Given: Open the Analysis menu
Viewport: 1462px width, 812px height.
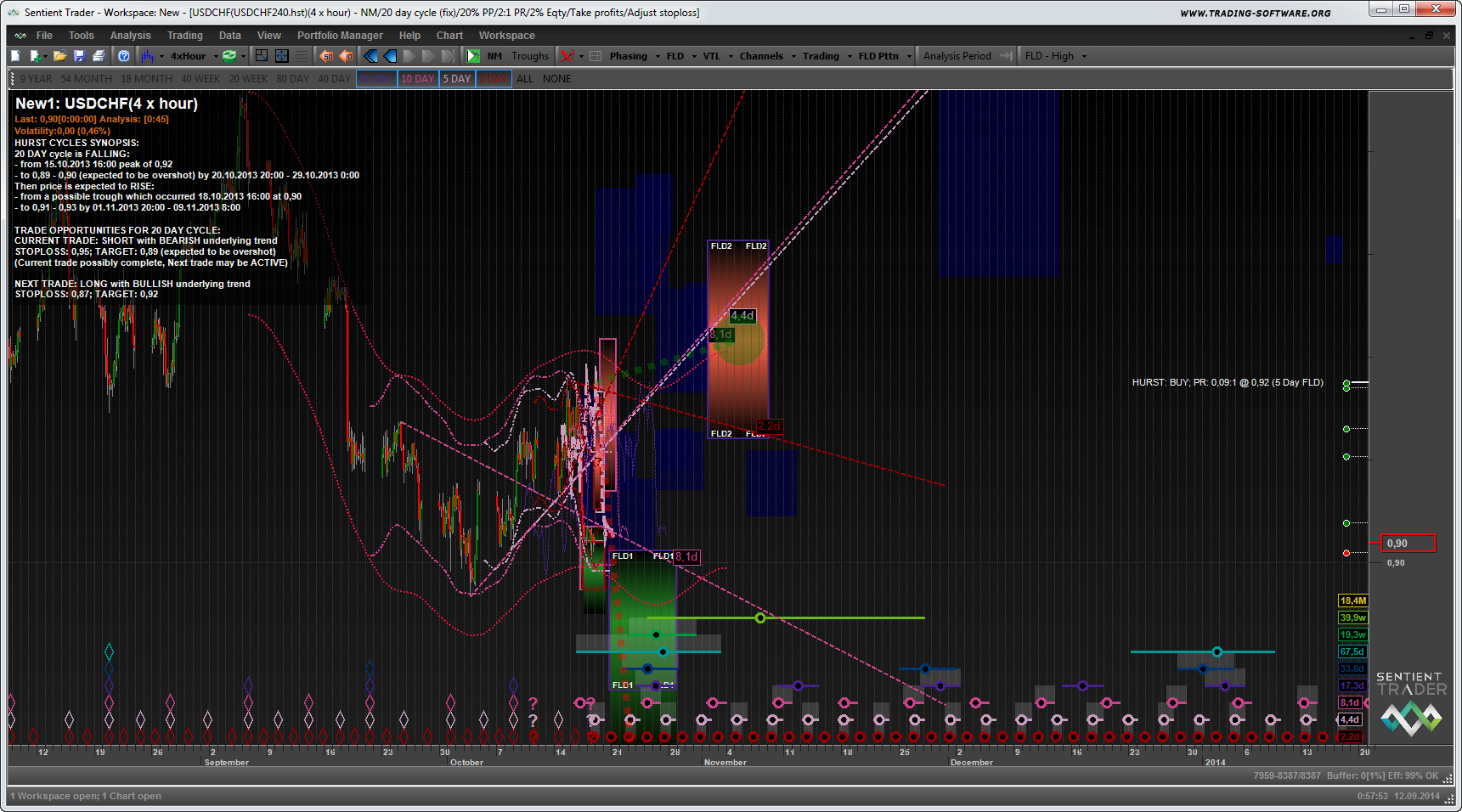Looking at the screenshot, I should tap(130, 36).
